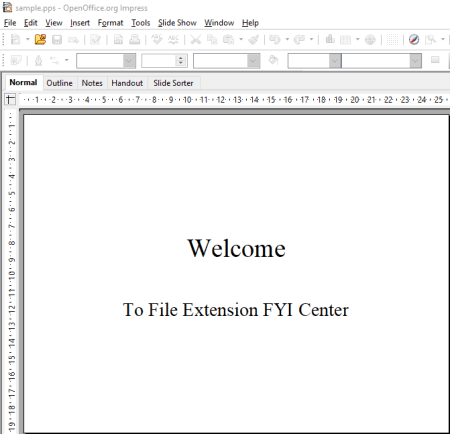Click the horizontal ruler at mark 10
The height and width of the screenshot is (434, 450).
point(187,100)
